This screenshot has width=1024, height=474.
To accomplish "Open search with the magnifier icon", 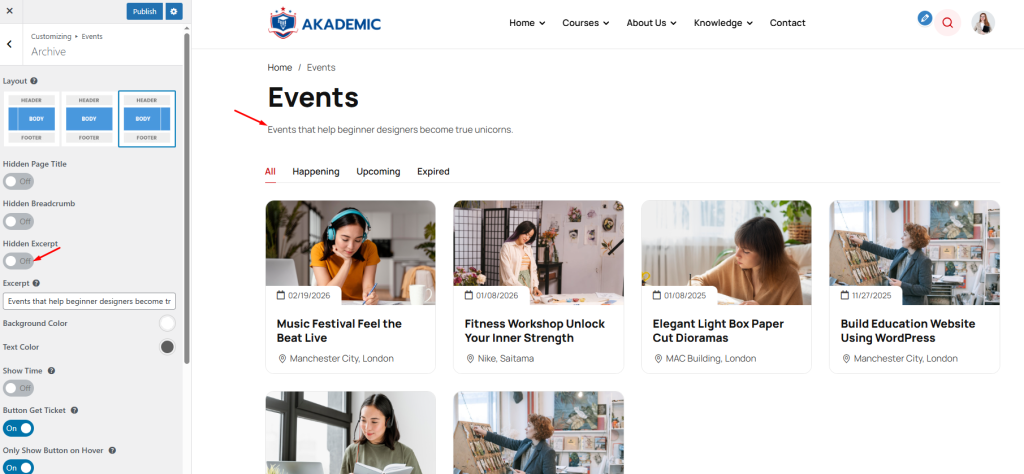I will [x=948, y=23].
